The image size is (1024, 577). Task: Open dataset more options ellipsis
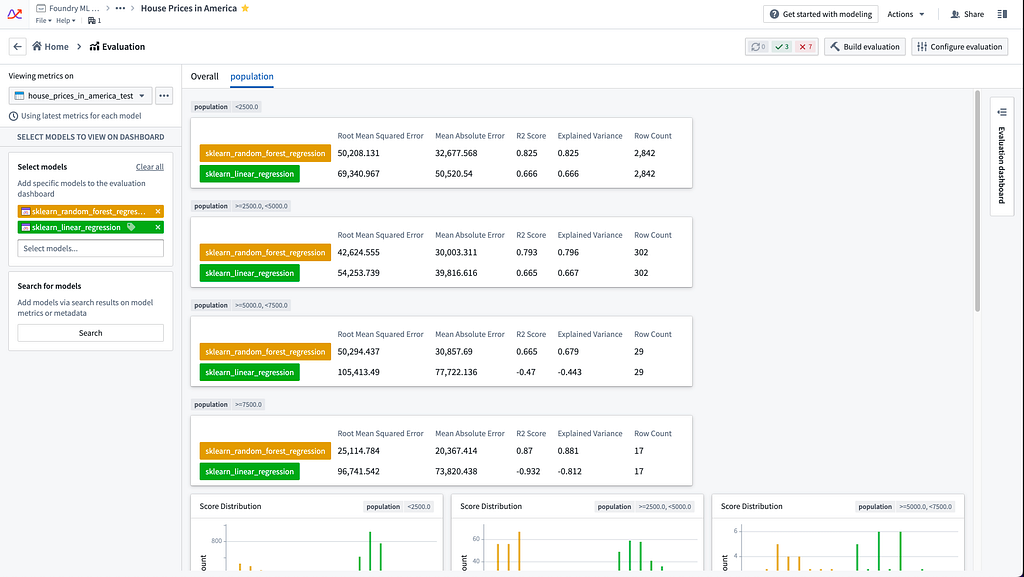(x=164, y=95)
